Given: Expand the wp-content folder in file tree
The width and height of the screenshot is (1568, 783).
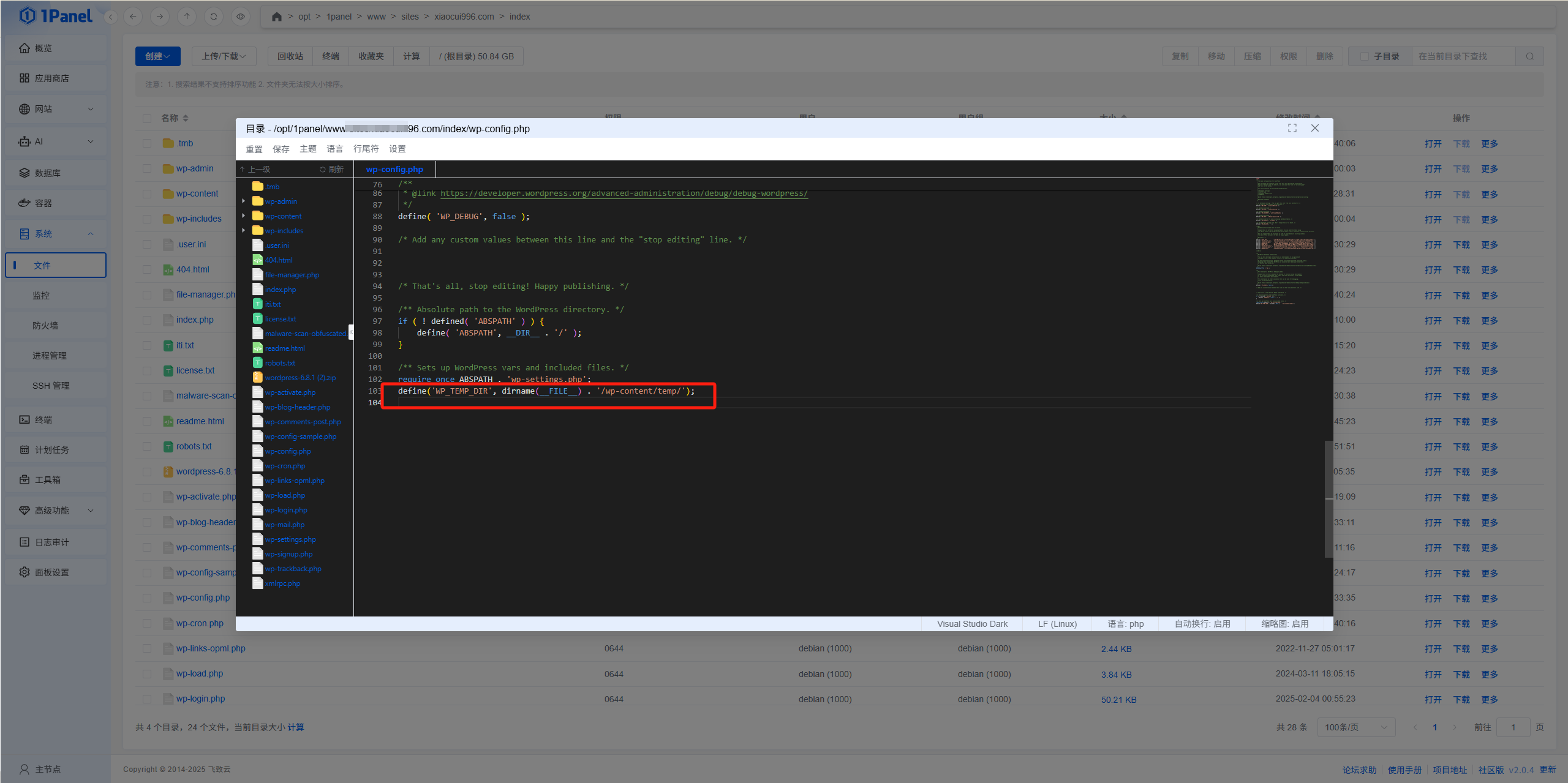Looking at the screenshot, I should click(x=244, y=215).
